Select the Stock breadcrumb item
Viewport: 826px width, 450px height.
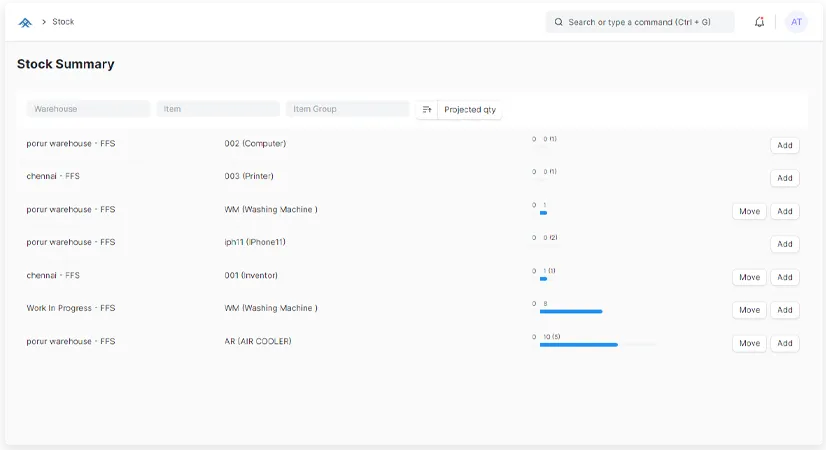coord(63,22)
